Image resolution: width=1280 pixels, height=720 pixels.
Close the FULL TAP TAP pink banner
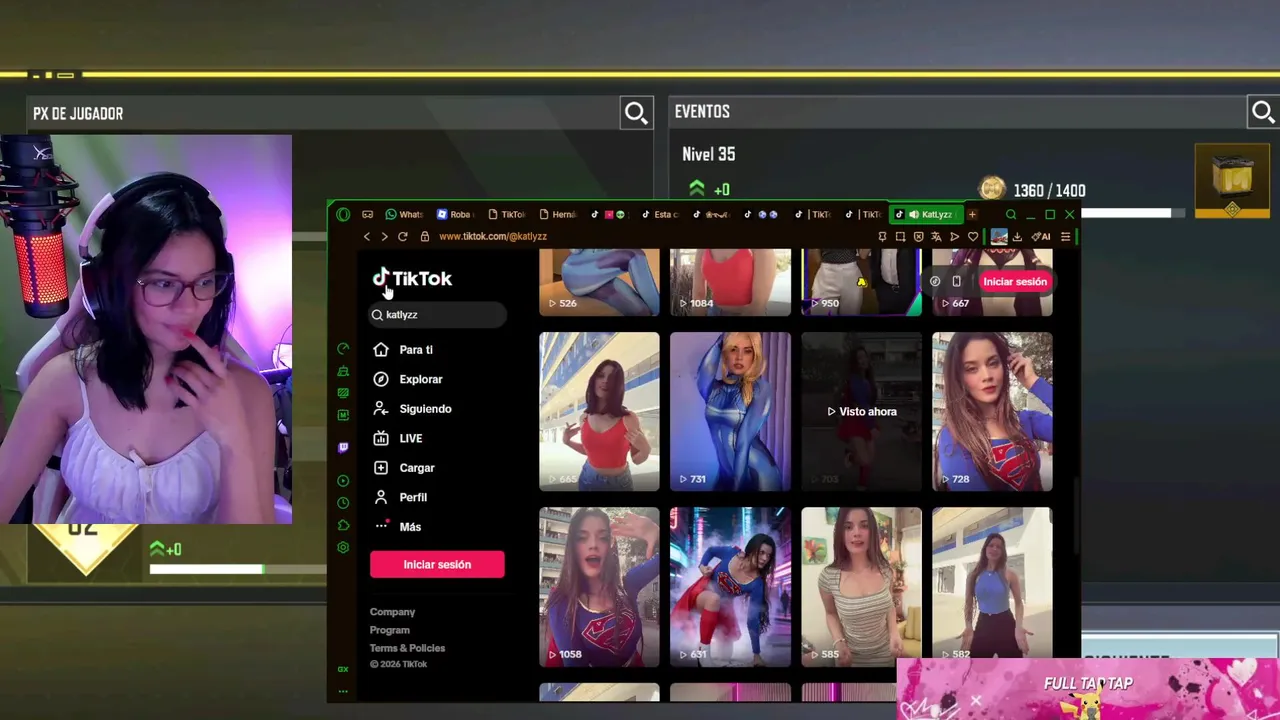click(x=976, y=701)
